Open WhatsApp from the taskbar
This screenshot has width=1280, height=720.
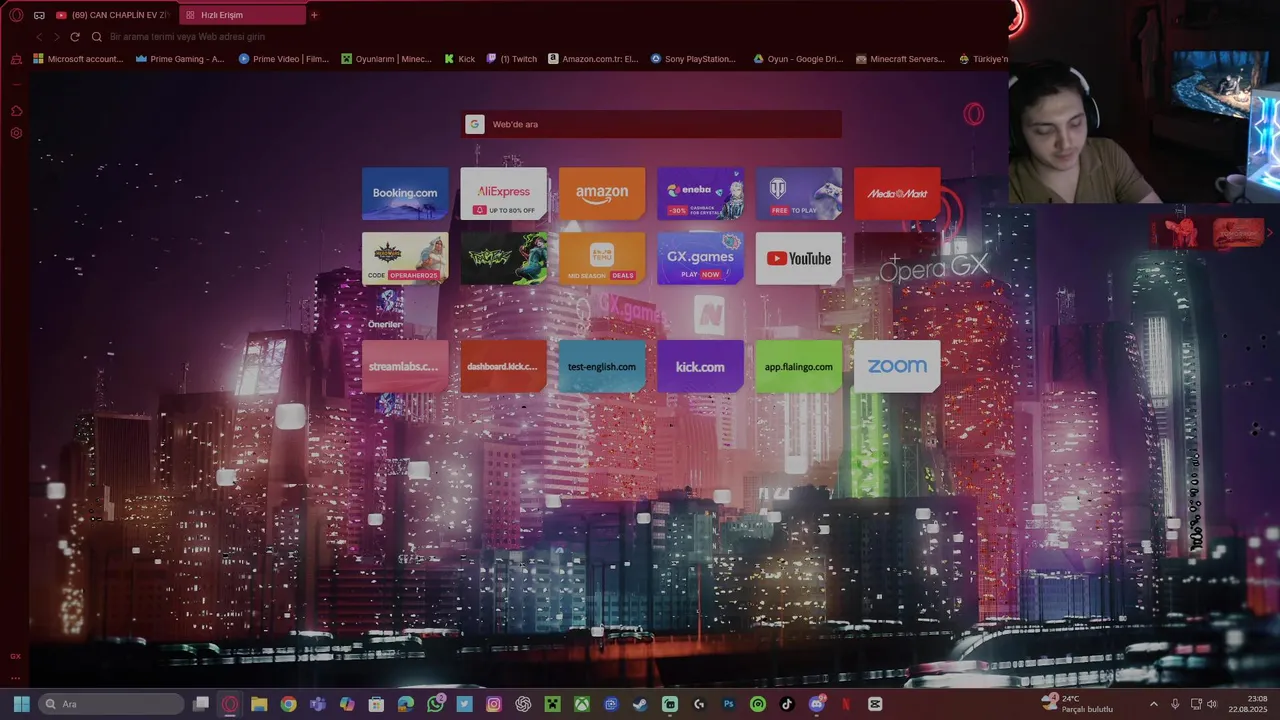[x=435, y=704]
